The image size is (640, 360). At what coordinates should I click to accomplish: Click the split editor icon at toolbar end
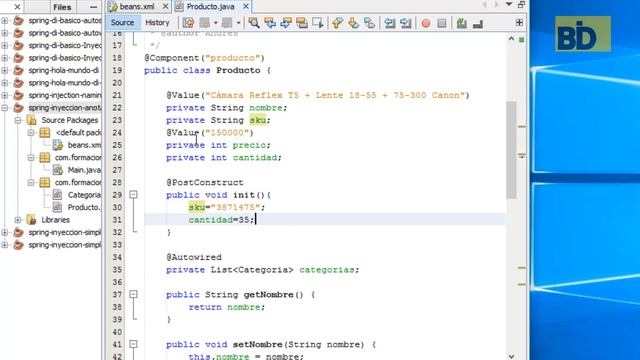(x=519, y=23)
